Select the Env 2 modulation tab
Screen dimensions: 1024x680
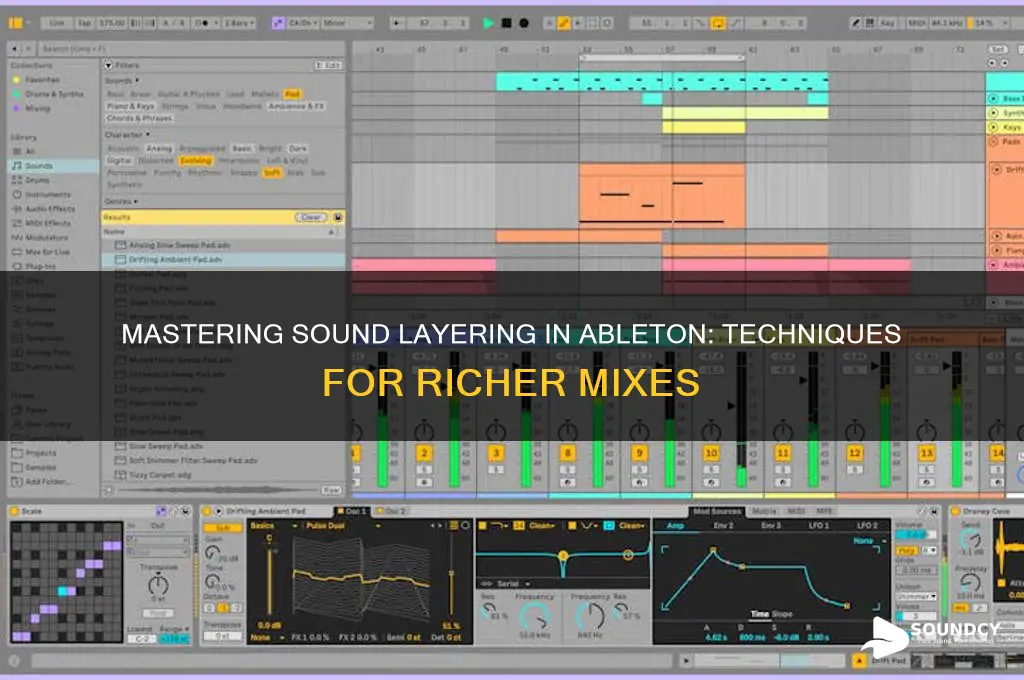723,525
